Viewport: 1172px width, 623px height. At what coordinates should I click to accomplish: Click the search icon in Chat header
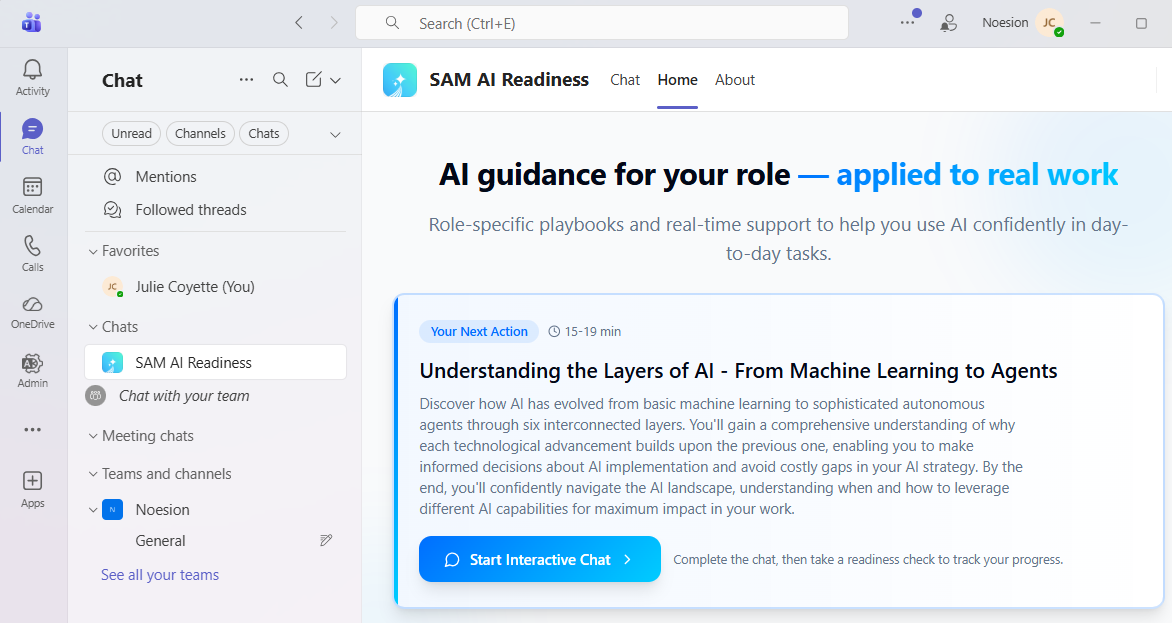(x=281, y=80)
